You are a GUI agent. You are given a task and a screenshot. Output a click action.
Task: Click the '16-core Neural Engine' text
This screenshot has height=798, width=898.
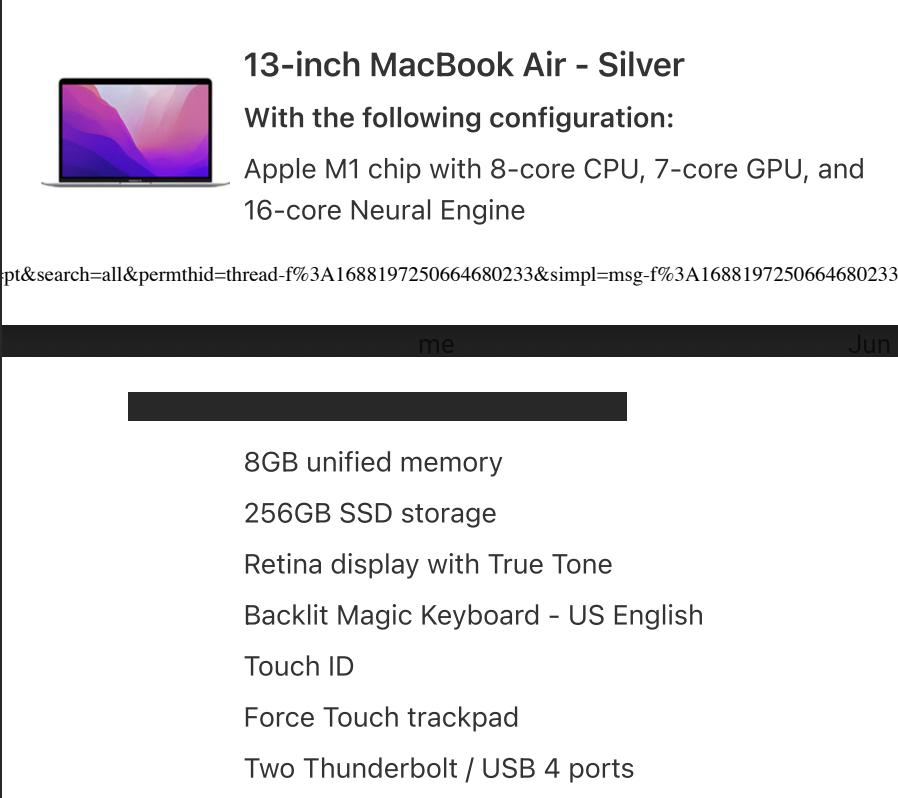click(x=384, y=210)
